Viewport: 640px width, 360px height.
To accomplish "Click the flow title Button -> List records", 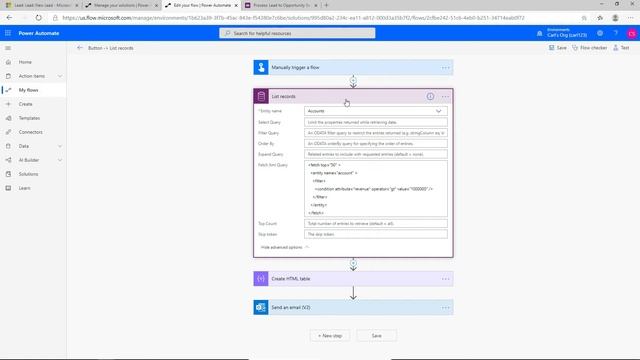I will click(111, 48).
